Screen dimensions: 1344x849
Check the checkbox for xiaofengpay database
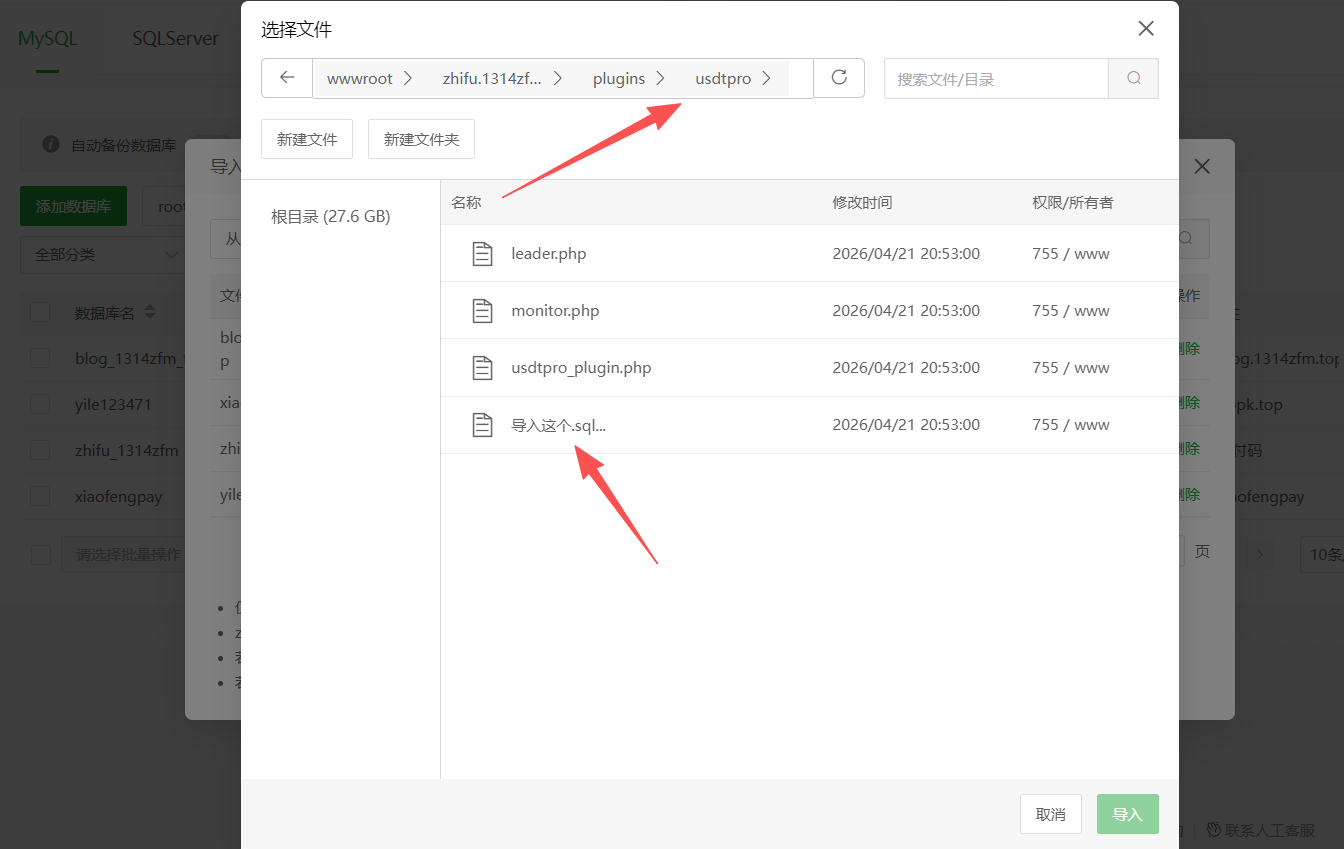(x=39, y=495)
